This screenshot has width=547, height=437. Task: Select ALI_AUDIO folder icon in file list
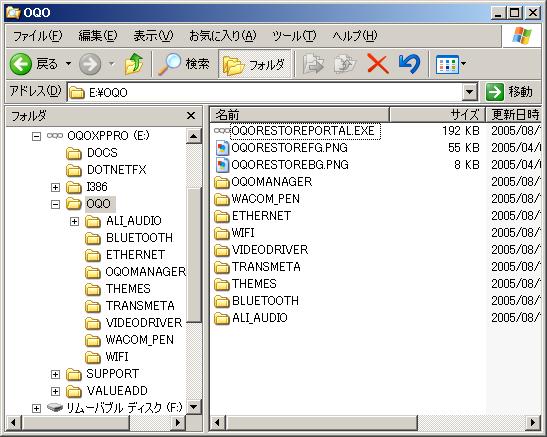222,318
